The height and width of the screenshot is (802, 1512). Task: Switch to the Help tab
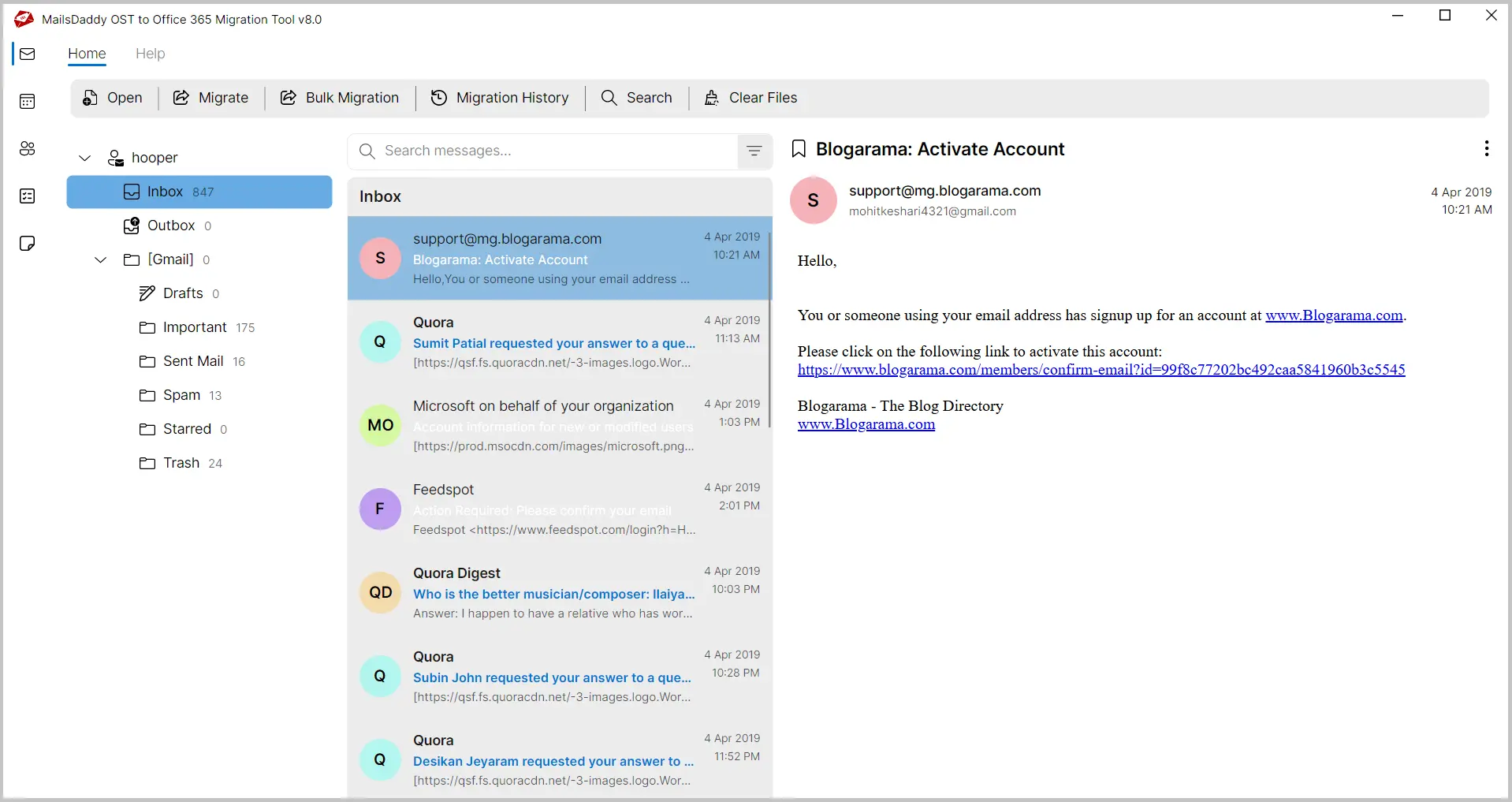pos(150,54)
